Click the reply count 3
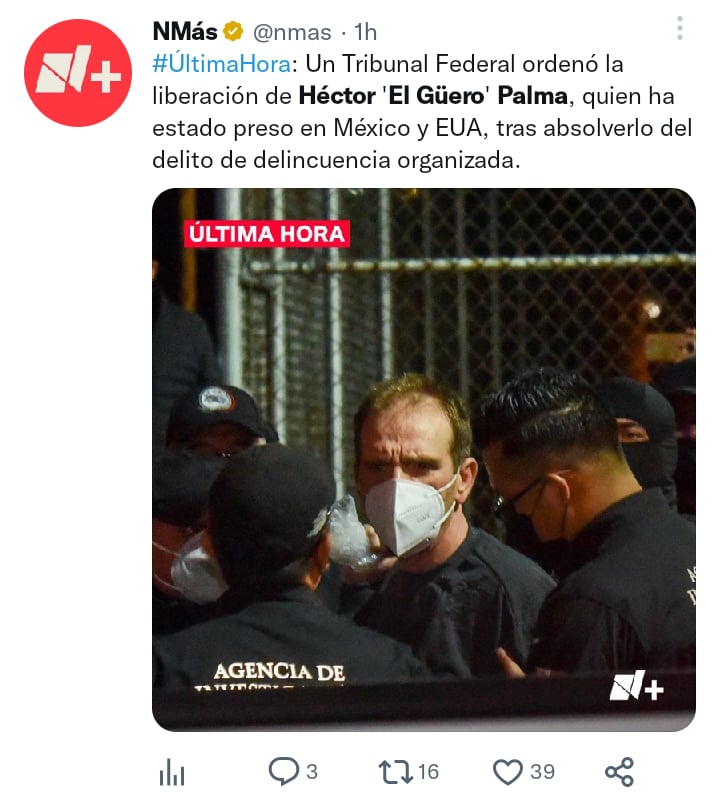 click(x=312, y=772)
